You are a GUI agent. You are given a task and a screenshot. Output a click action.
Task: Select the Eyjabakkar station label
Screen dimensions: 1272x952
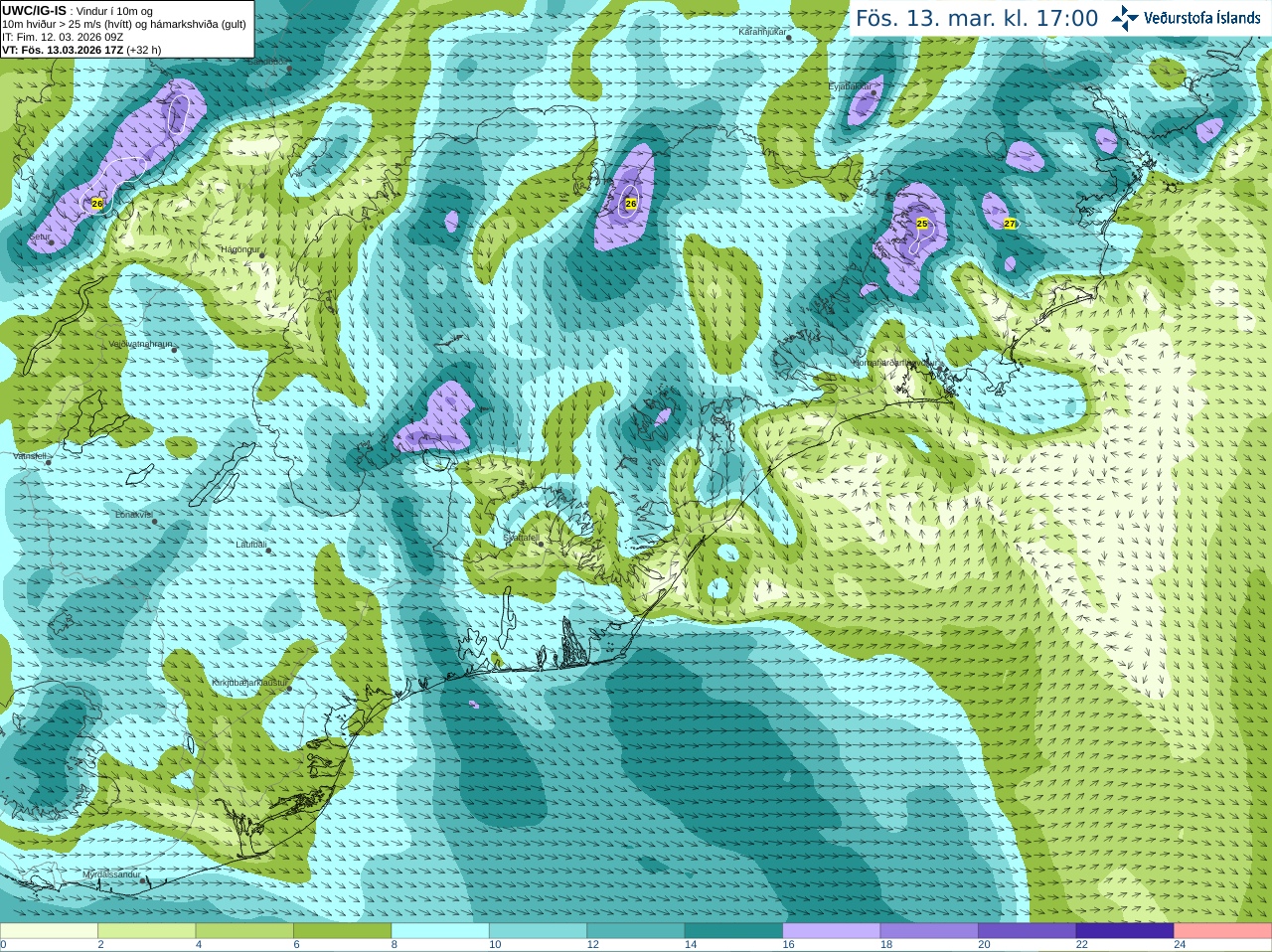[x=850, y=86]
